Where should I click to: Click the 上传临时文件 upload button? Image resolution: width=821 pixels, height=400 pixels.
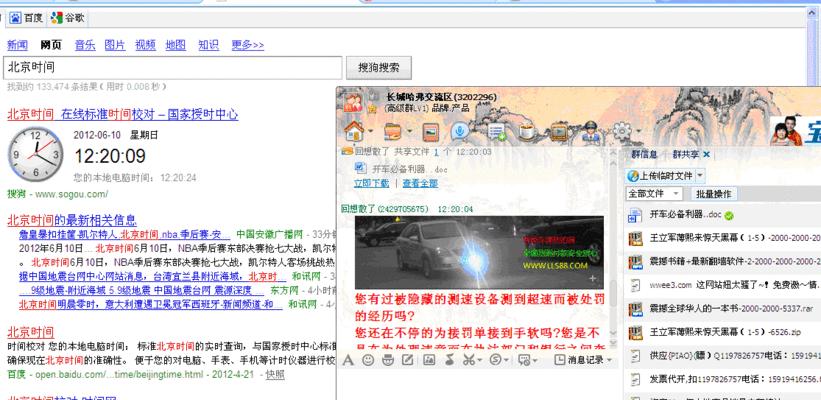[660, 176]
